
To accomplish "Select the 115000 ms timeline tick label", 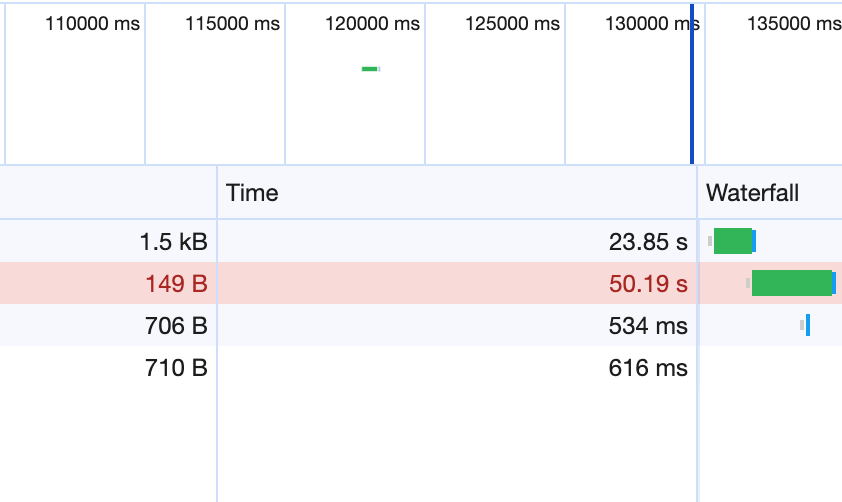I will point(232,24).
